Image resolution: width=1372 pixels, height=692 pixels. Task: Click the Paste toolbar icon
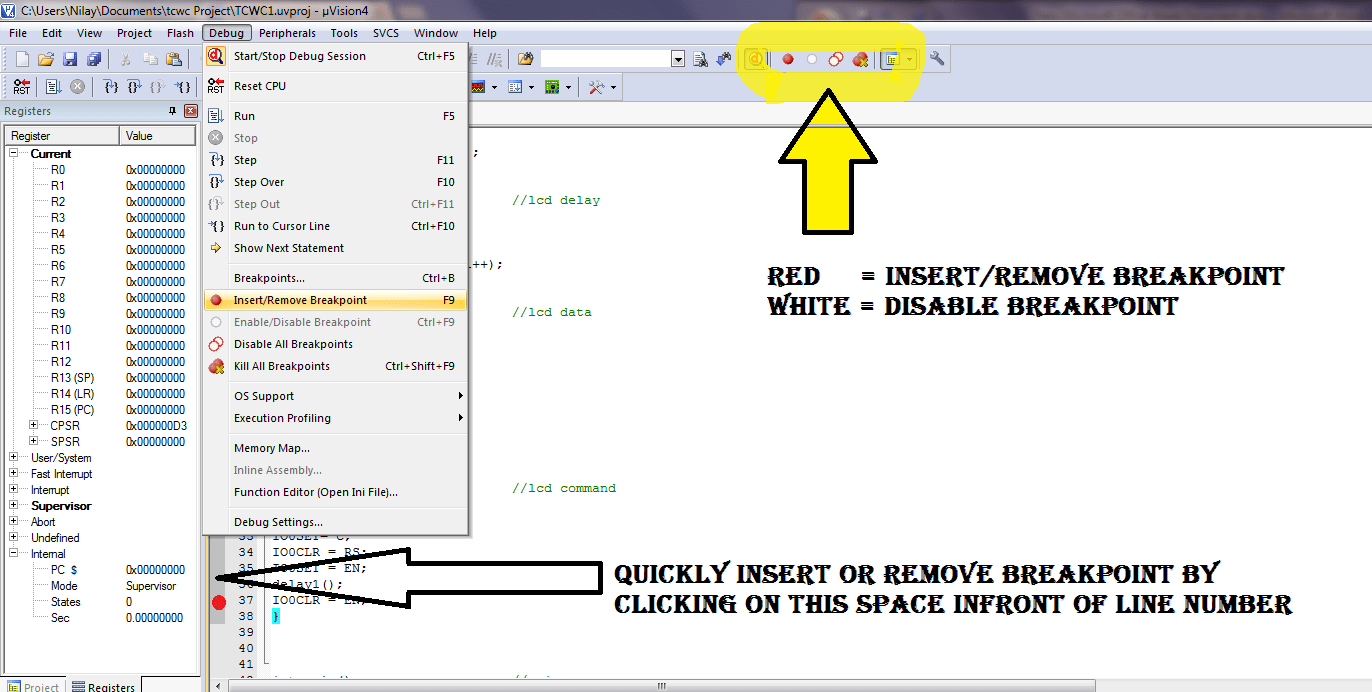[x=172, y=57]
